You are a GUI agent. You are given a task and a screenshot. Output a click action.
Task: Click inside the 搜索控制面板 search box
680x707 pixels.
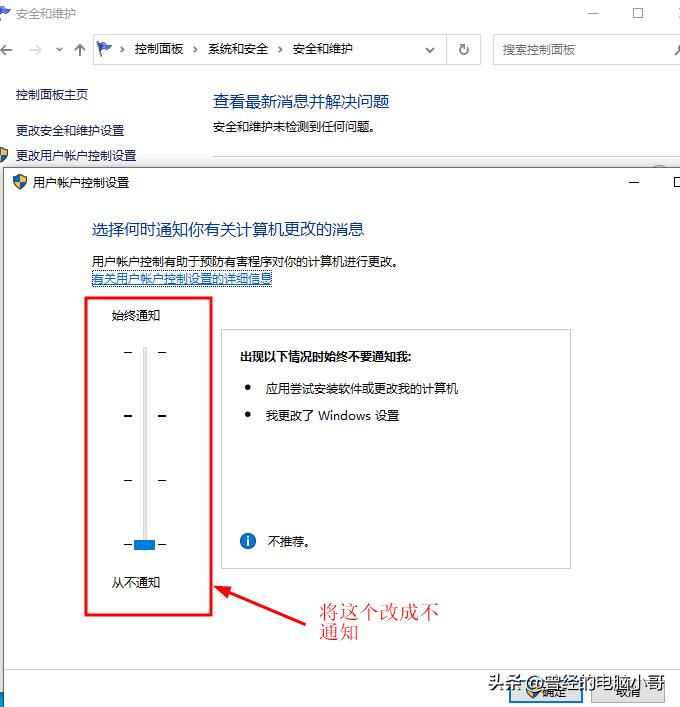pos(580,50)
